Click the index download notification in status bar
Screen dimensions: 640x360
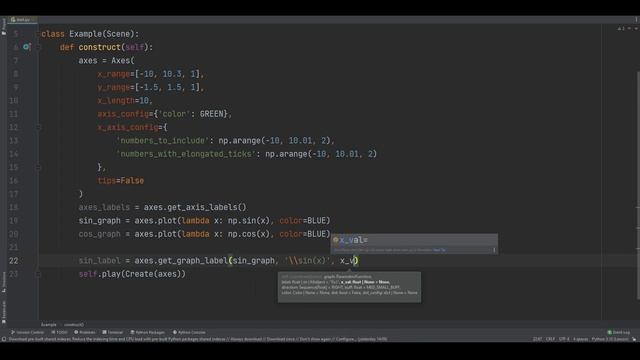198,339
